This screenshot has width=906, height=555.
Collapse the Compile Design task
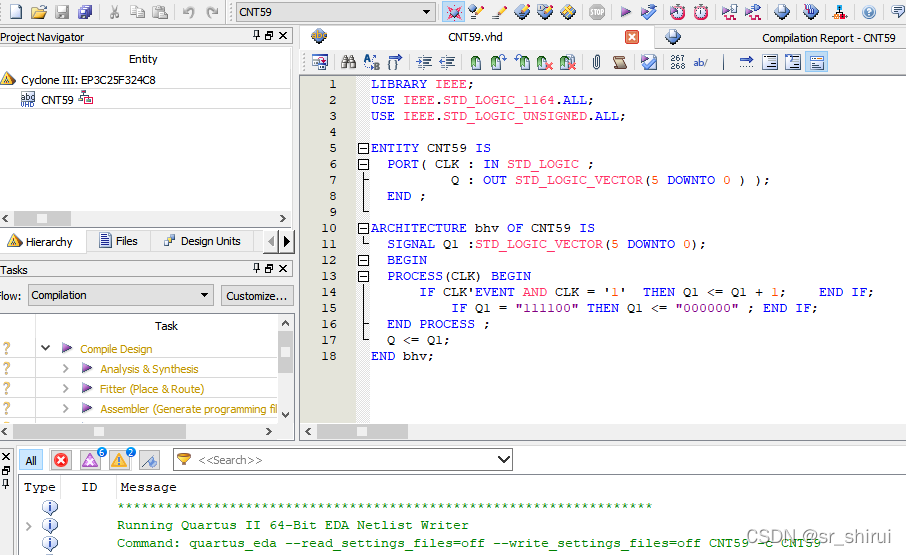[x=46, y=348]
